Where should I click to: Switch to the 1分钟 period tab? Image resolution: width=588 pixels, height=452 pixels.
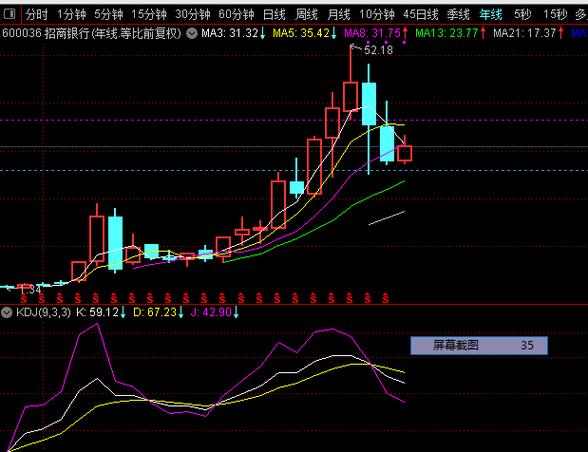click(x=71, y=15)
